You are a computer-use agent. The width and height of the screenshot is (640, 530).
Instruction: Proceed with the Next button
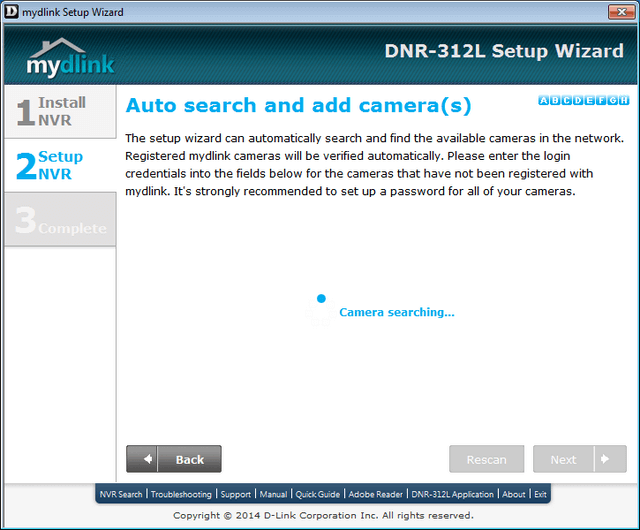[580, 459]
